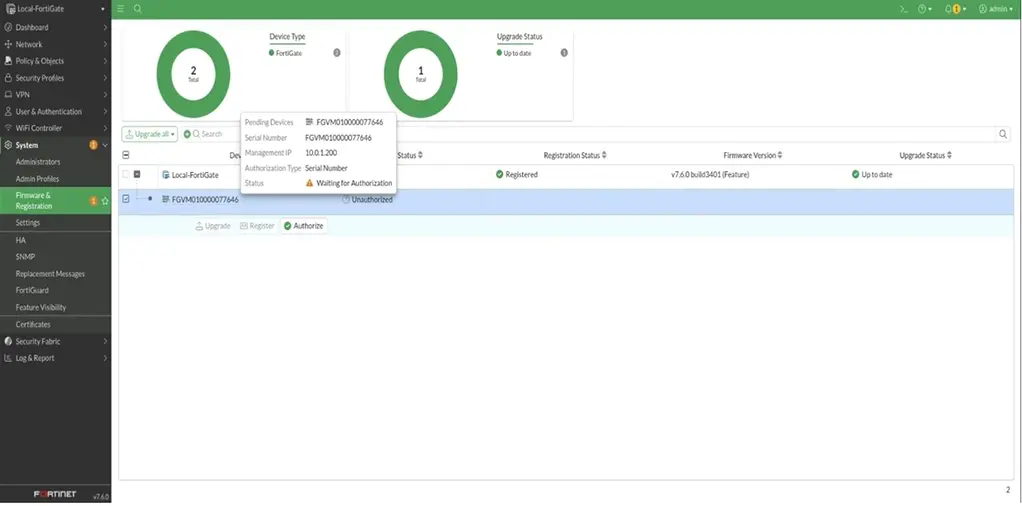Tick the Local-FortiGate row checkbox

[x=126, y=174]
